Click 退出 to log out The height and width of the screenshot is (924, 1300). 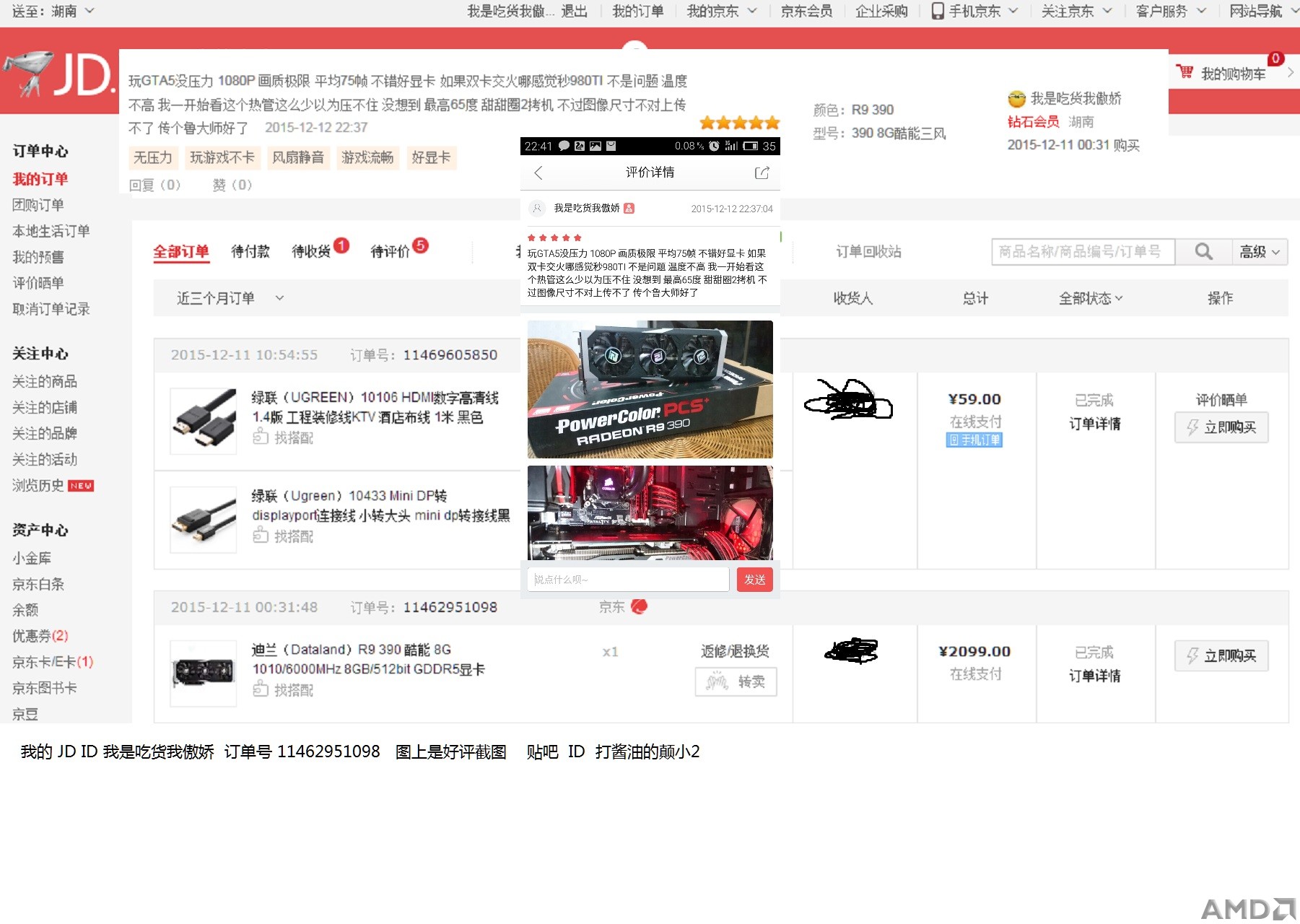[x=575, y=11]
